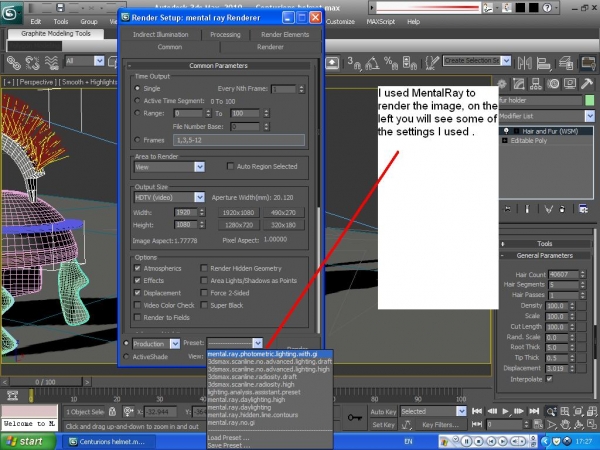The height and width of the screenshot is (450, 600).
Task: Open the Production render mode dropdown
Action: tap(156, 344)
